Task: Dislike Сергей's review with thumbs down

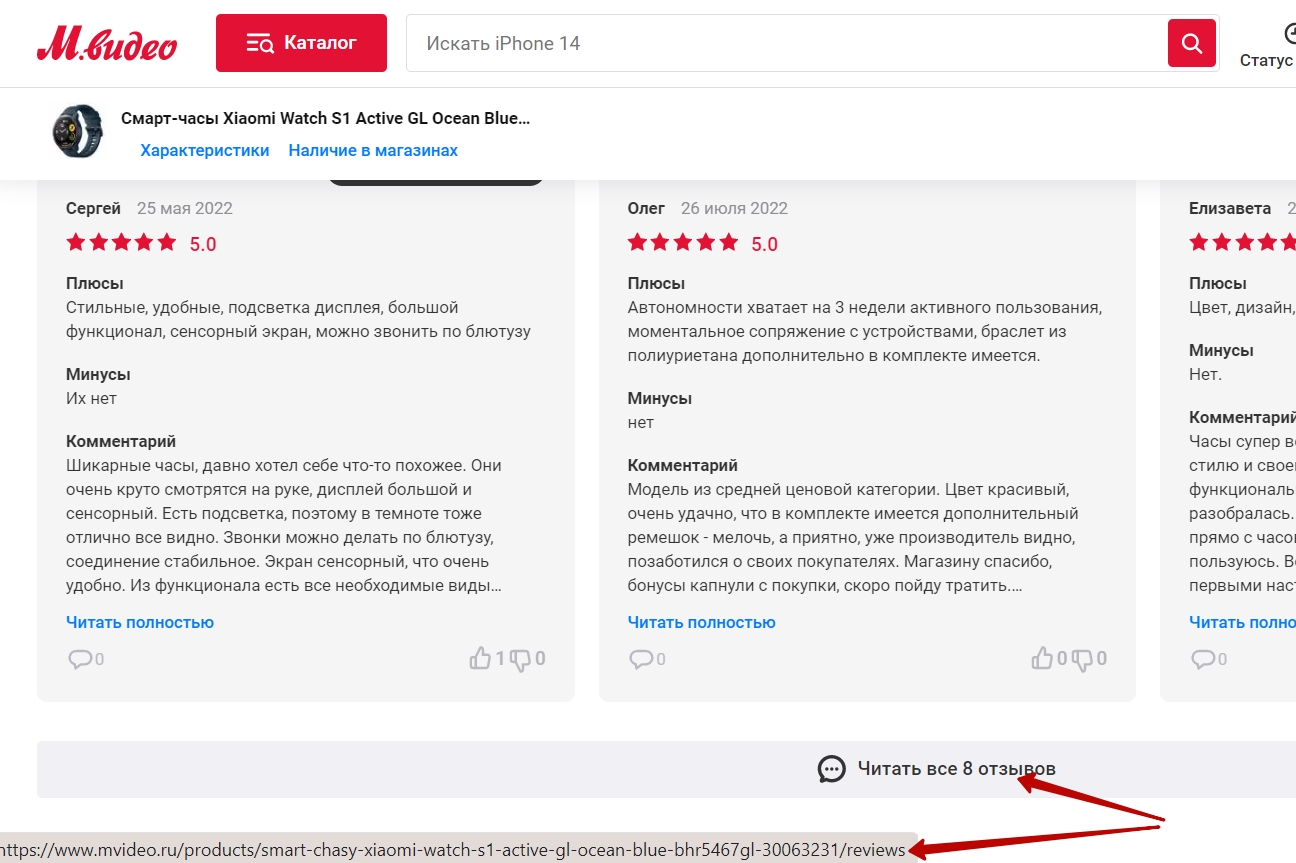Action: click(x=520, y=659)
